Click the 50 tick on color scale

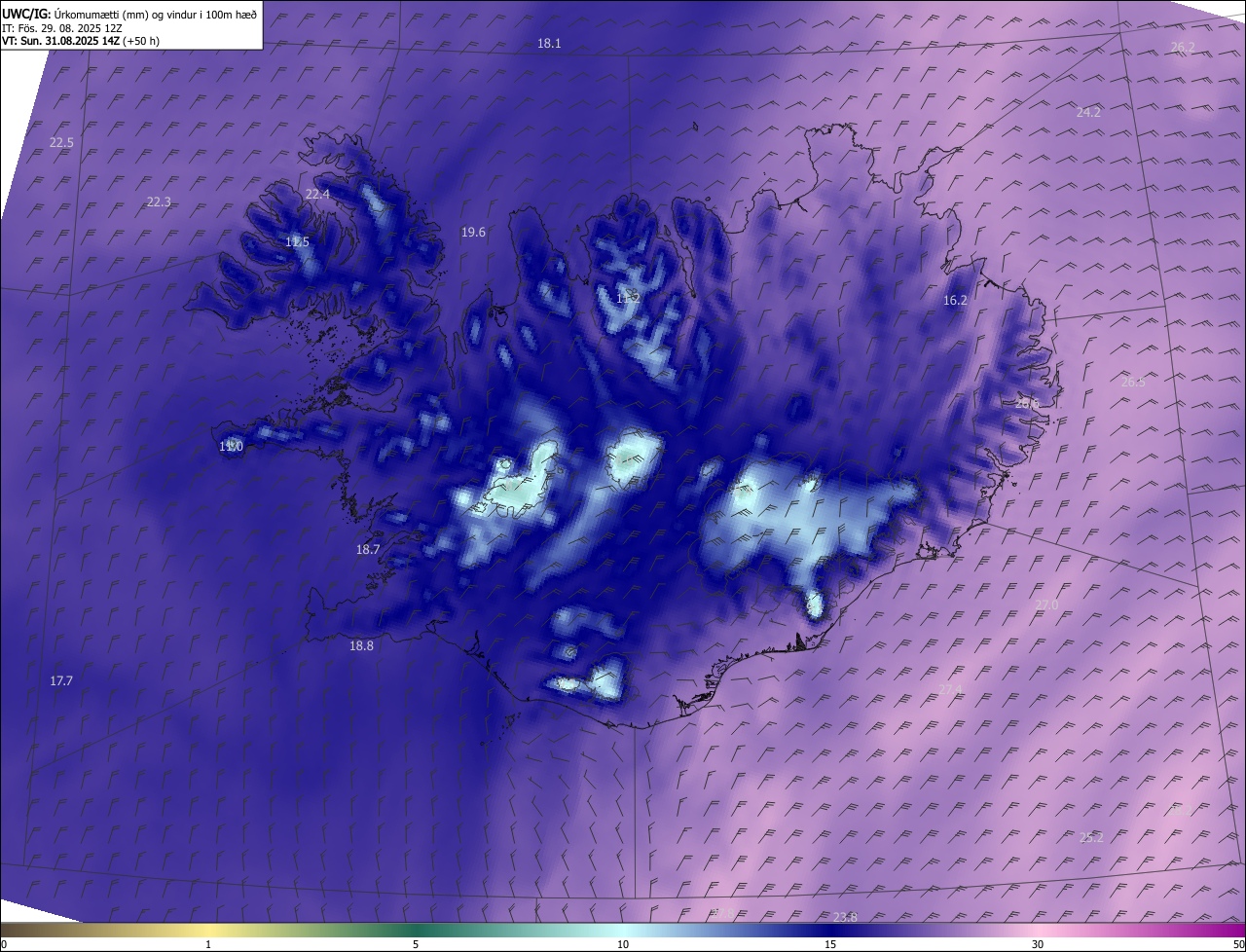pyautogui.click(x=1238, y=945)
